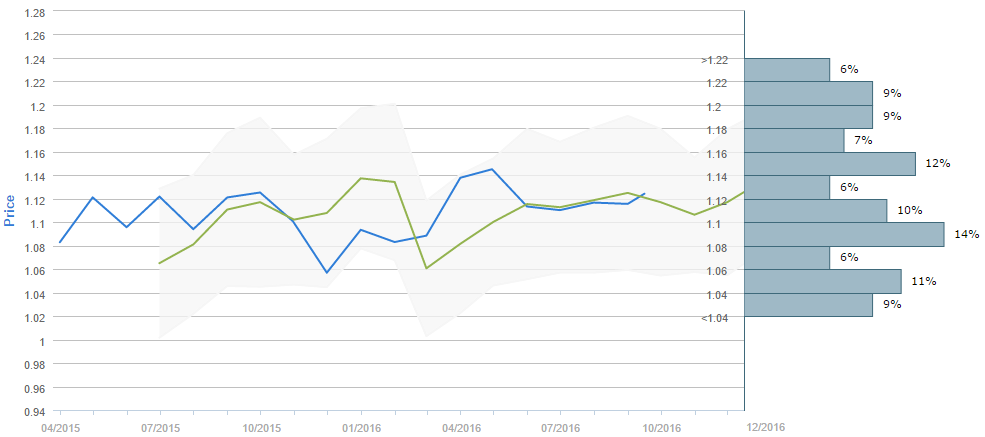Click the 0.94 y-axis label

33,411
